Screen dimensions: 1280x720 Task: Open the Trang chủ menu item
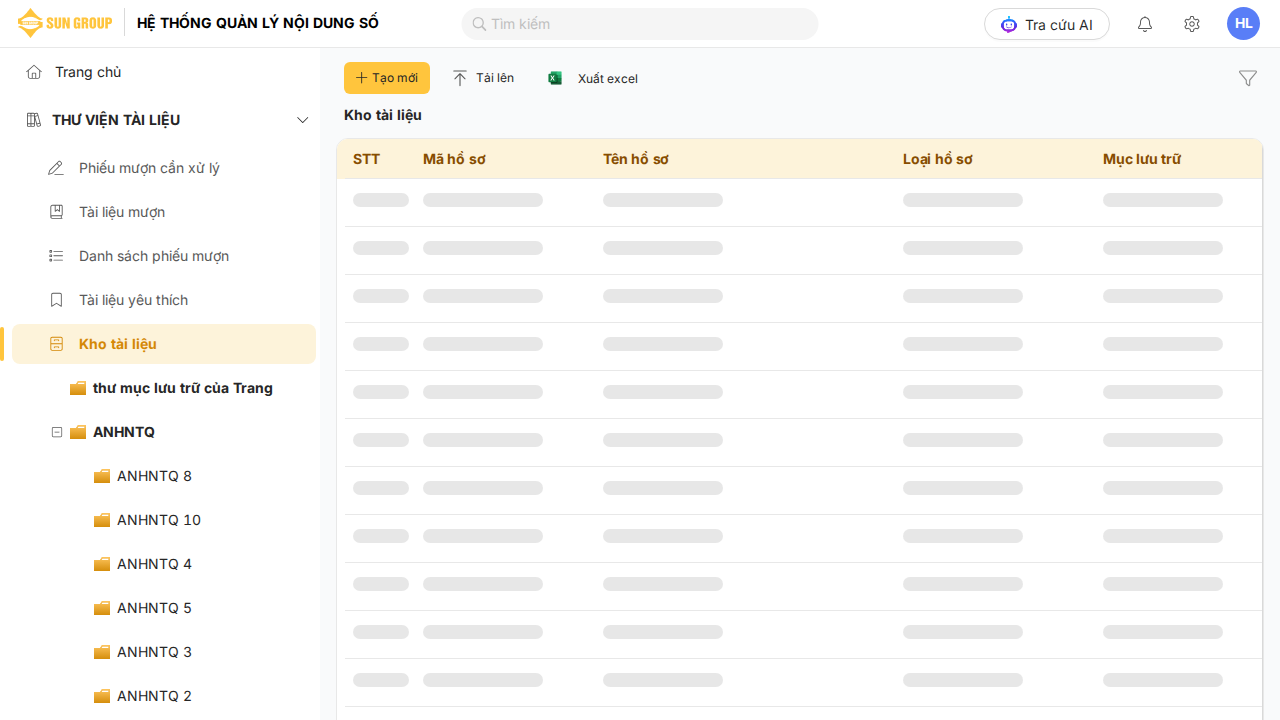88,72
